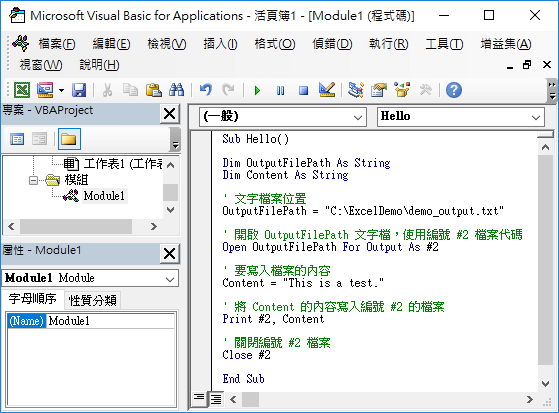Viewport: 559px width, 413px height.
Task: Click the Insert UserForm toolbar icon
Action: point(45,90)
